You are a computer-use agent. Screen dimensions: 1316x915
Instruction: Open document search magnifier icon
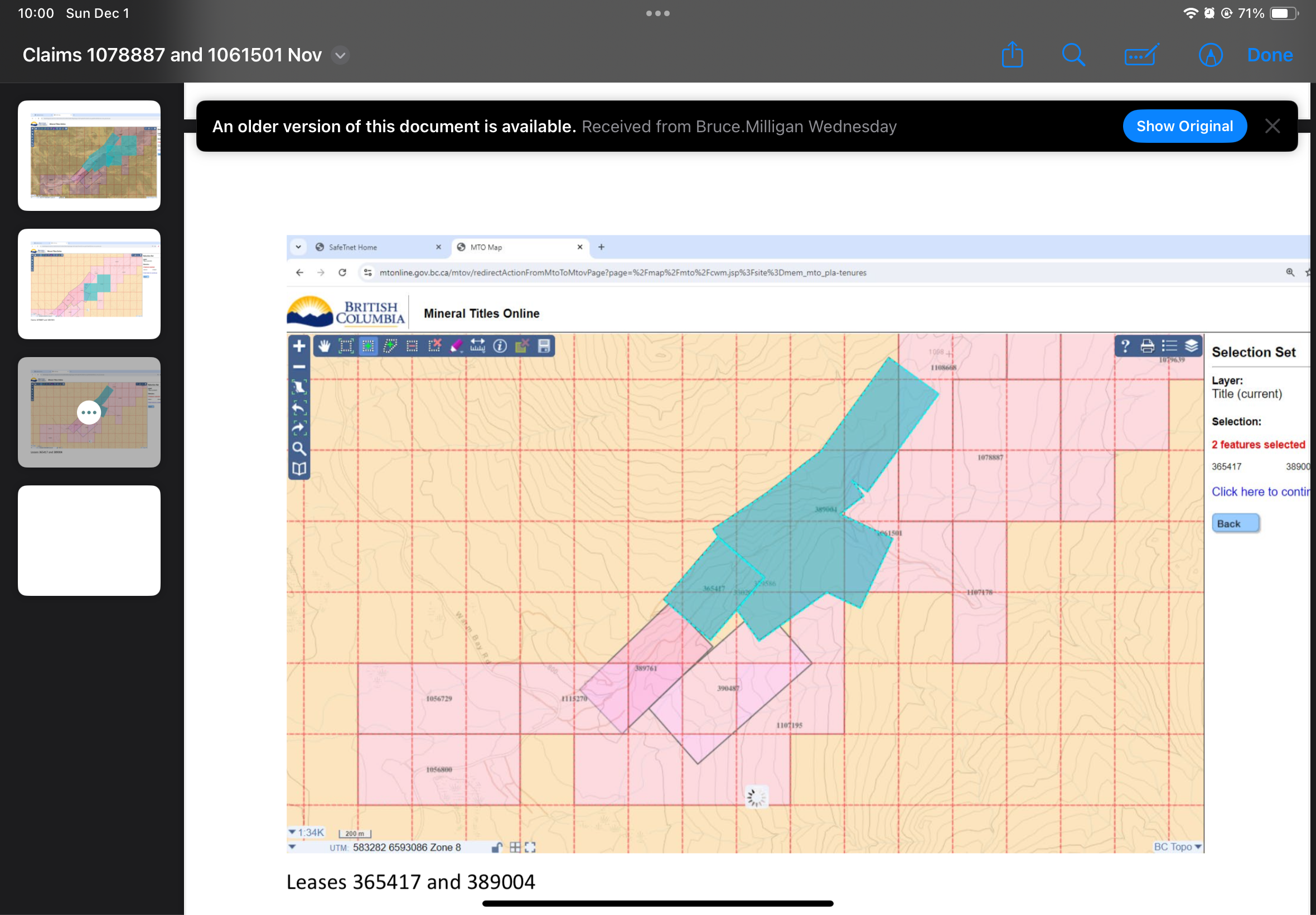(x=1073, y=55)
